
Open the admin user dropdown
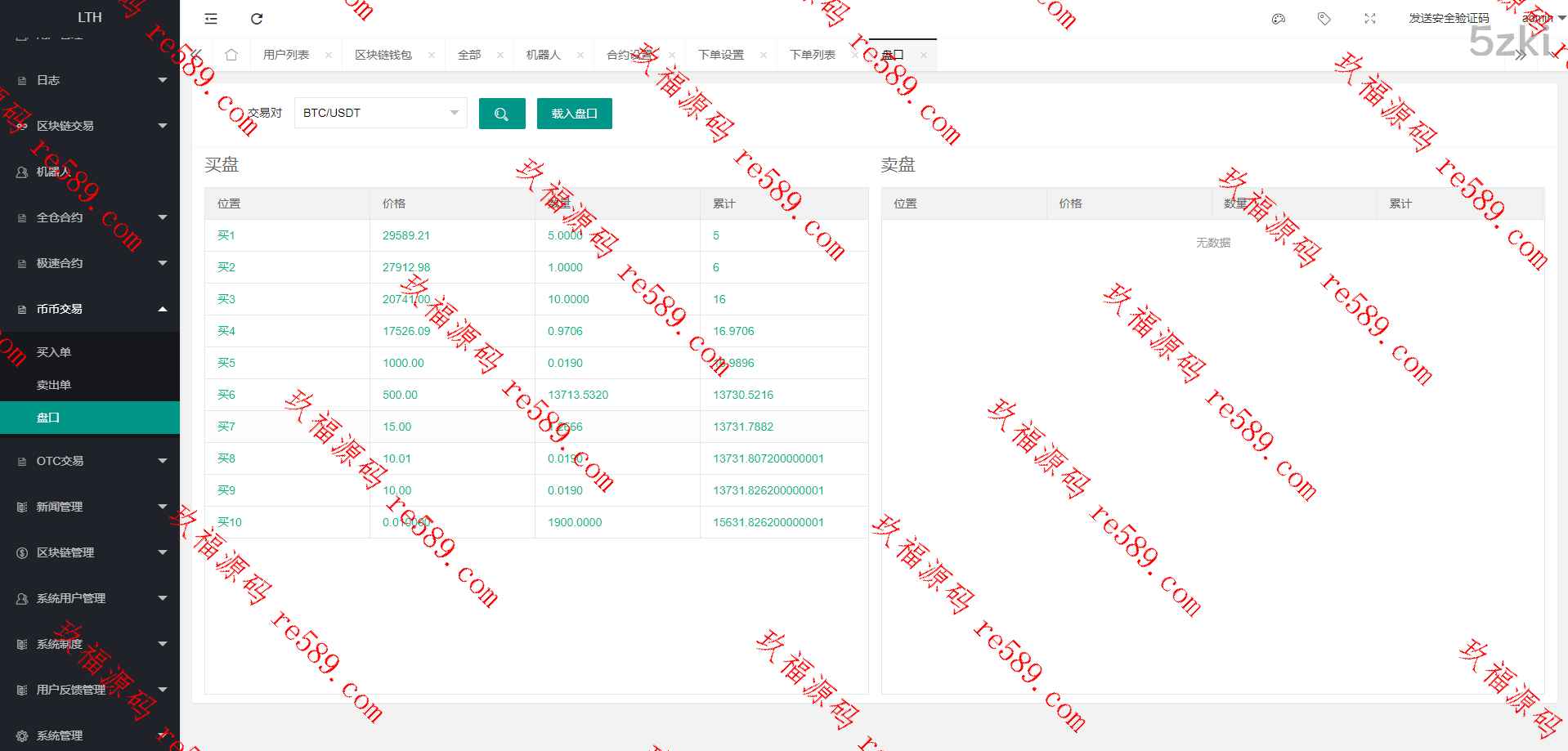(x=1542, y=18)
